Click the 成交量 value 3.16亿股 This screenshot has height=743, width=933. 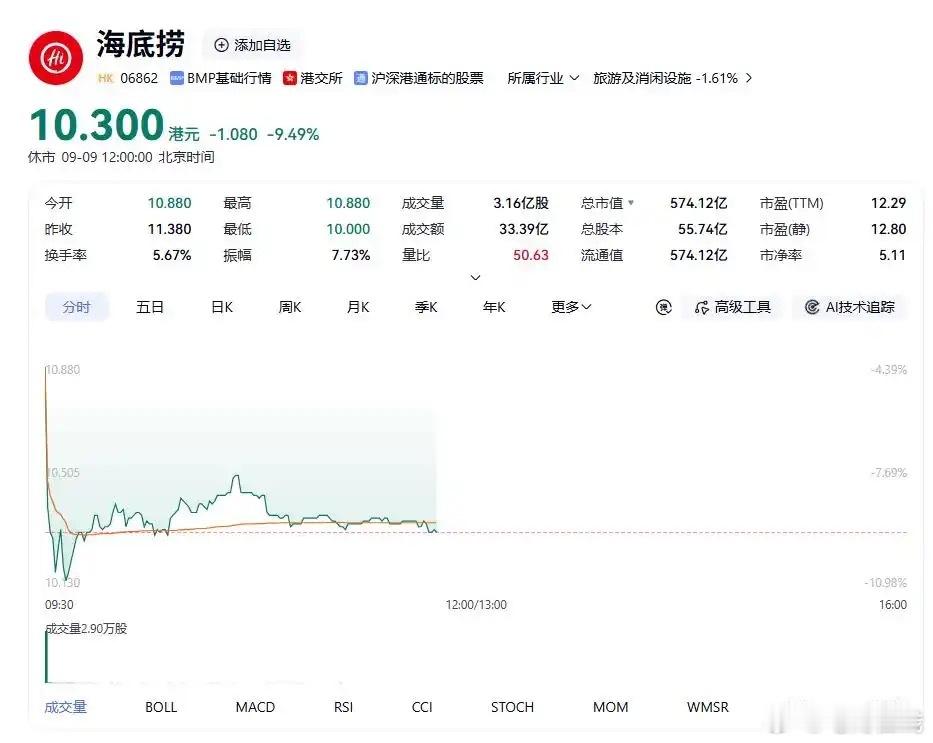point(521,203)
